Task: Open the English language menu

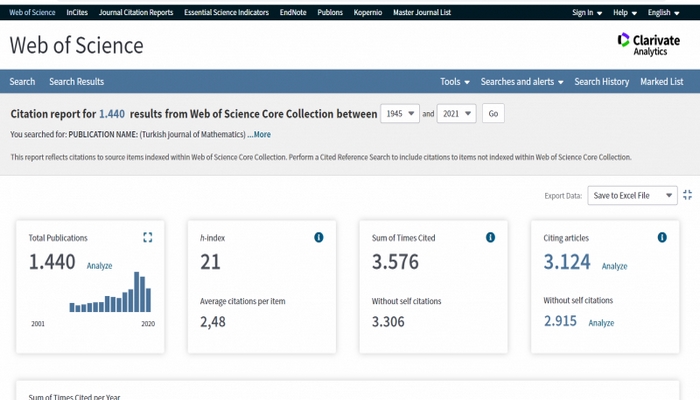Action: pyautogui.click(x=663, y=13)
